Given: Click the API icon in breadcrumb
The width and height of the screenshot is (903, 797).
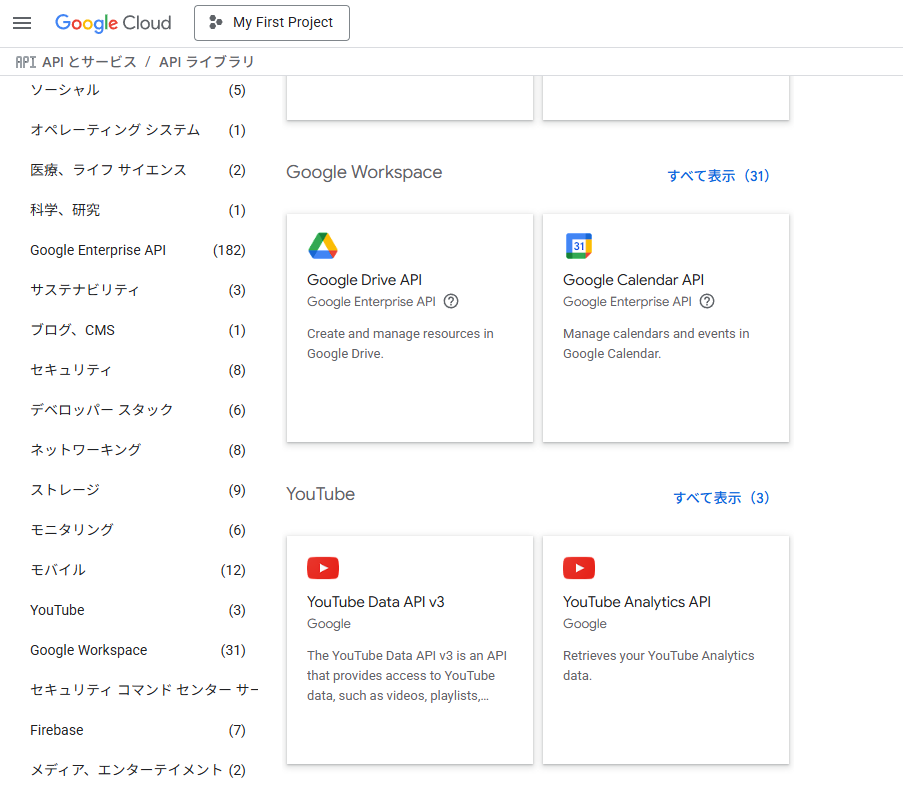Looking at the screenshot, I should click(x=25, y=62).
